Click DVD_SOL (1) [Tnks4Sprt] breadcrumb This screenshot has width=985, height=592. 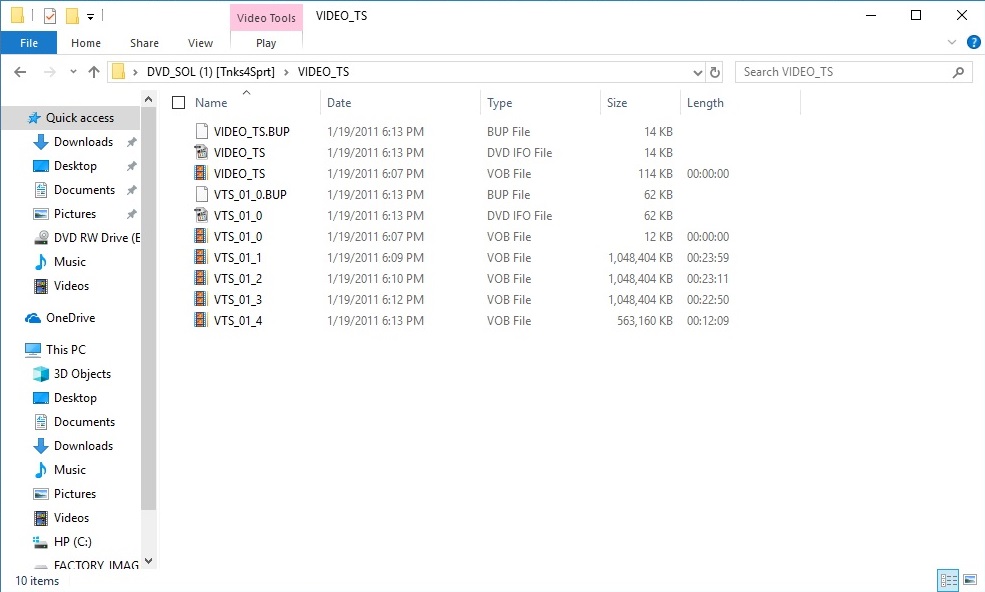tap(211, 72)
